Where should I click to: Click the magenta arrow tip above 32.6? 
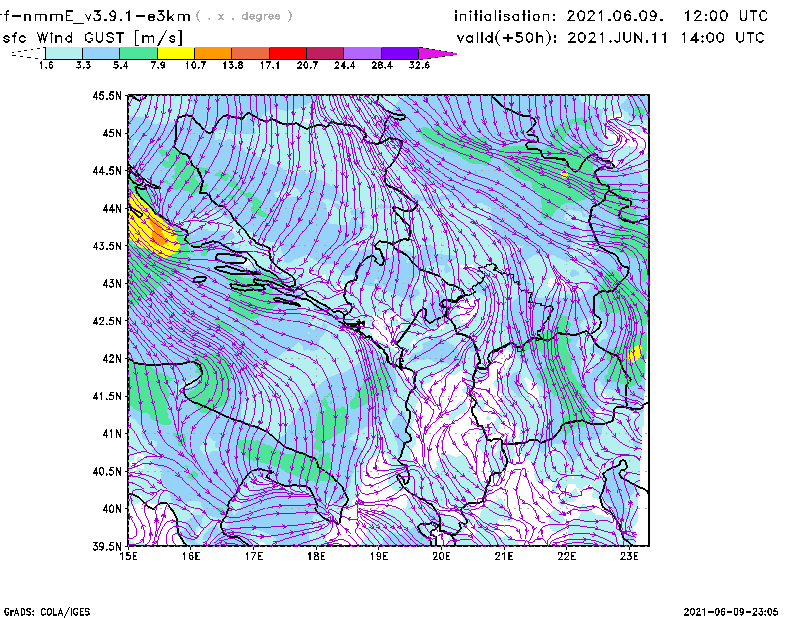pyautogui.click(x=437, y=53)
